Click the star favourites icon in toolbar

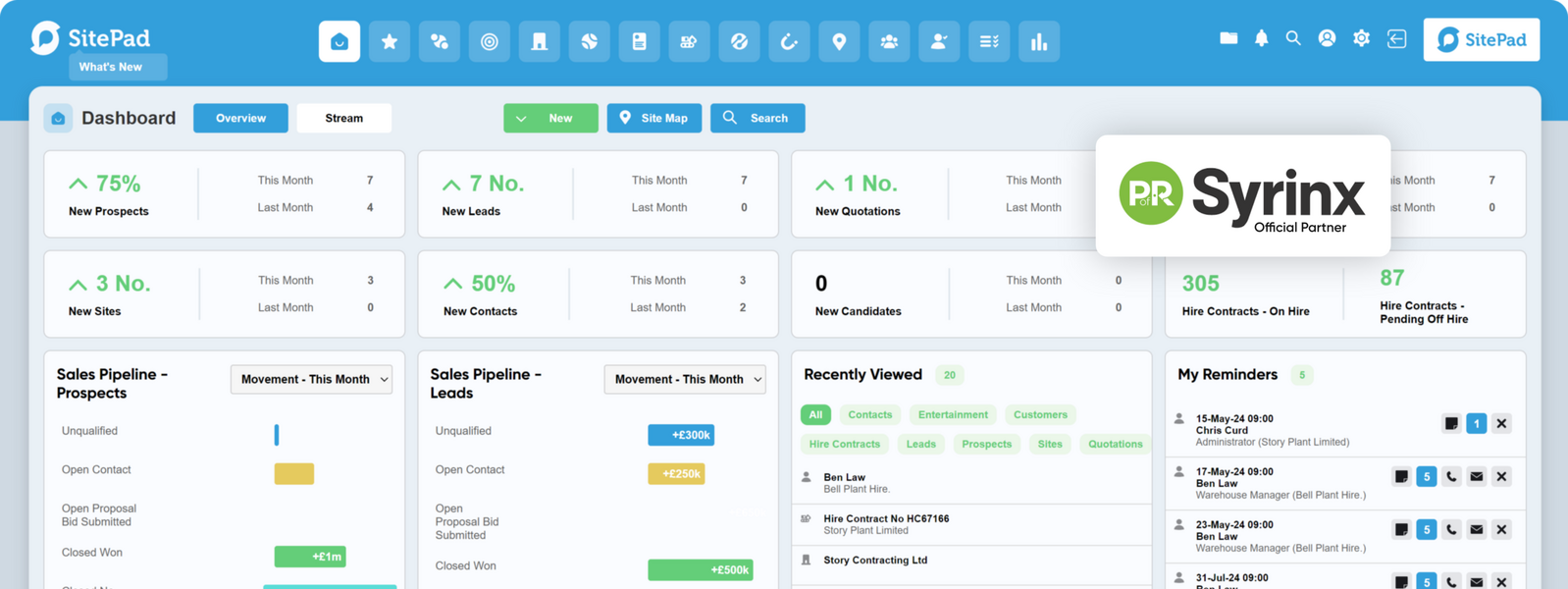[x=390, y=41]
